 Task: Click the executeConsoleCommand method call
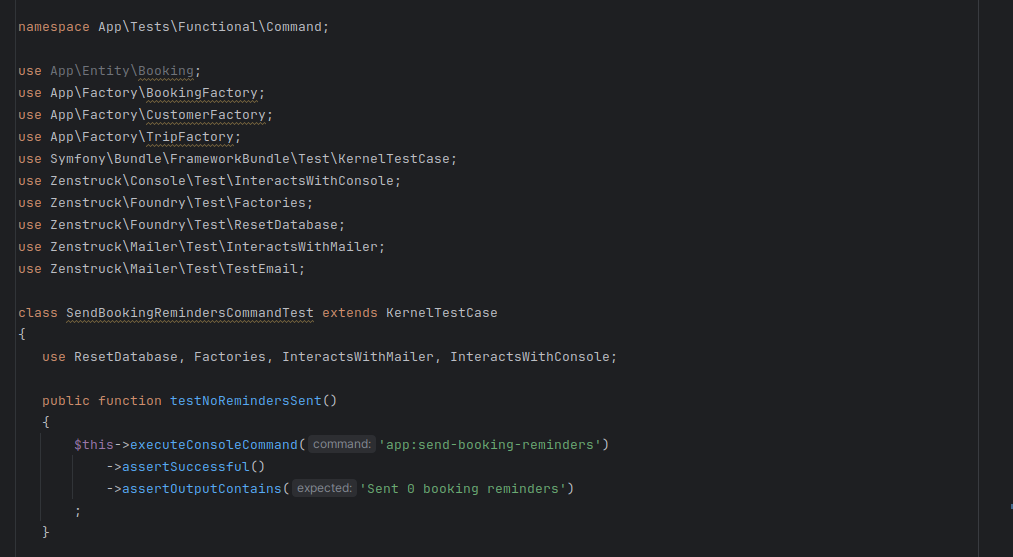click(x=213, y=445)
